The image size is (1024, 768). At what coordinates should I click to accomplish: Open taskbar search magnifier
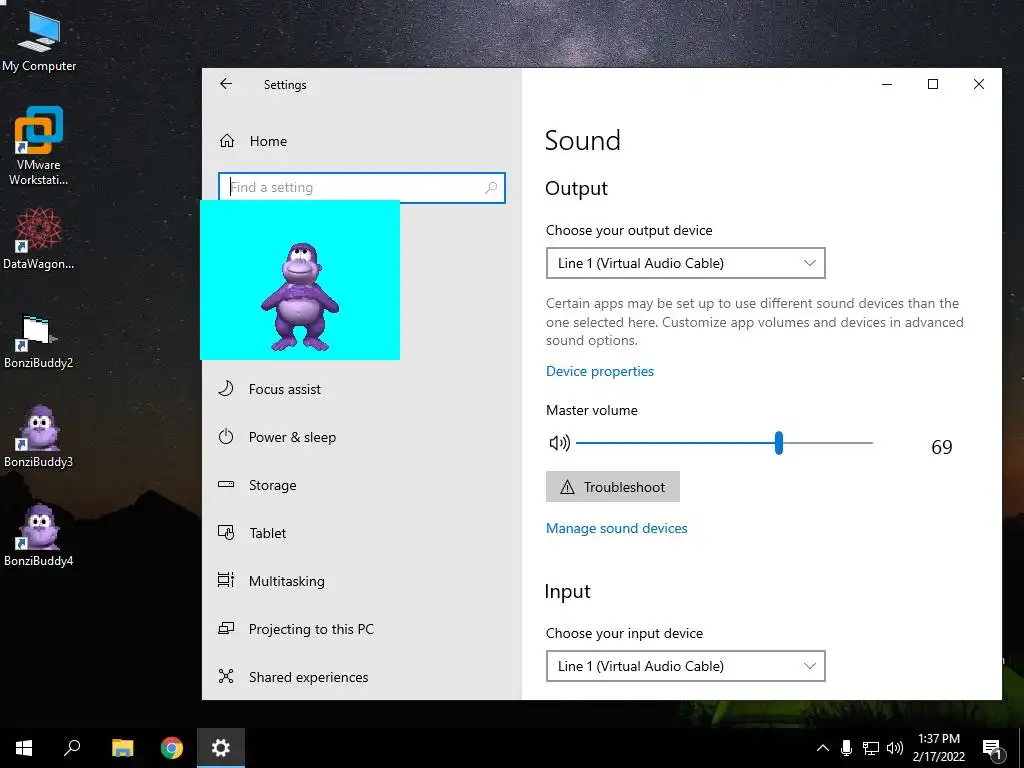(x=72, y=748)
